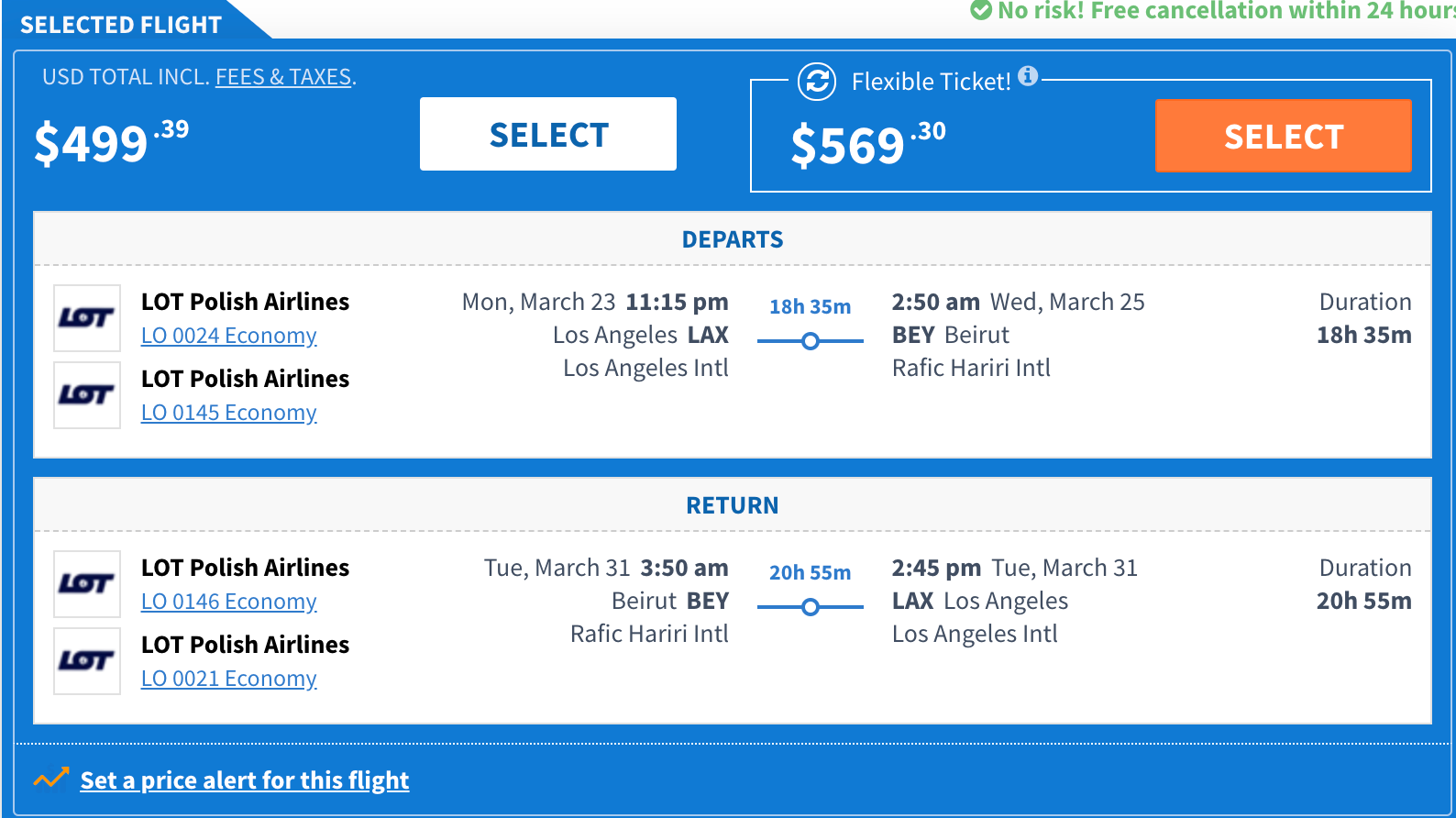
Task: Click the Flexible Ticket info icon
Action: tap(1028, 76)
